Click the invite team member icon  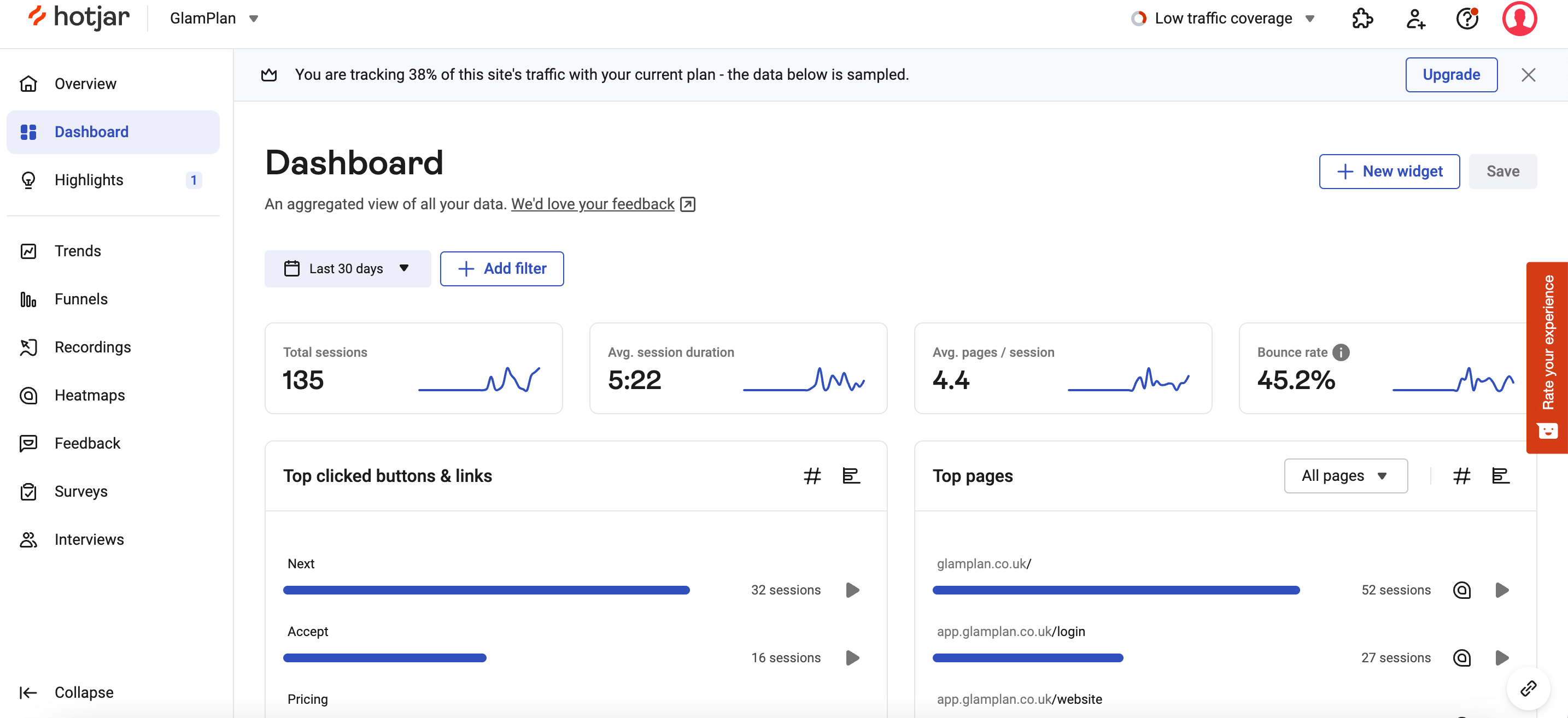coord(1415,18)
